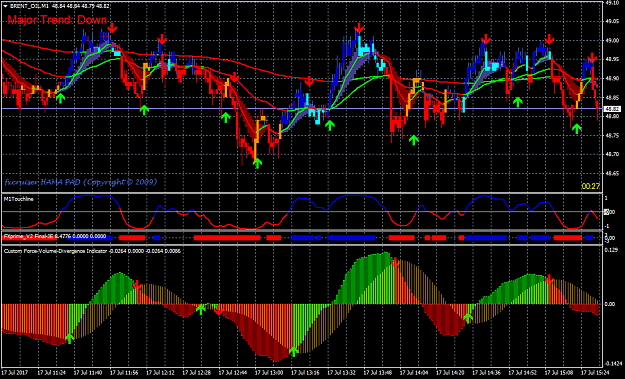
Task: Click the -0.1424 divergence scale value
Action: coord(612,363)
